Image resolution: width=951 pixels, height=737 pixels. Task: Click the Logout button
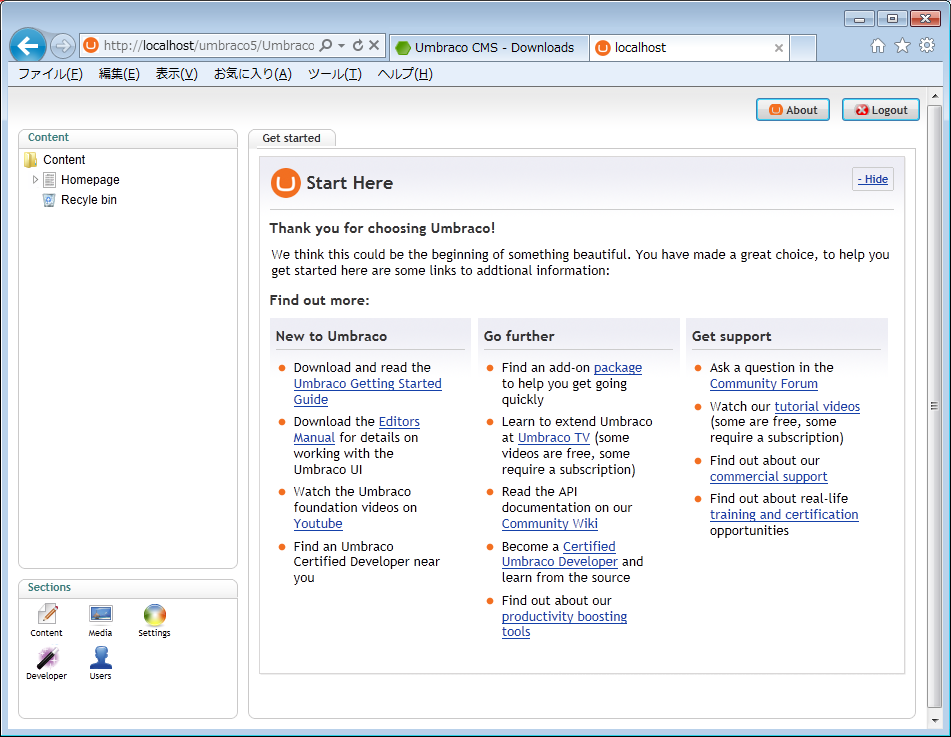[x=880, y=110]
